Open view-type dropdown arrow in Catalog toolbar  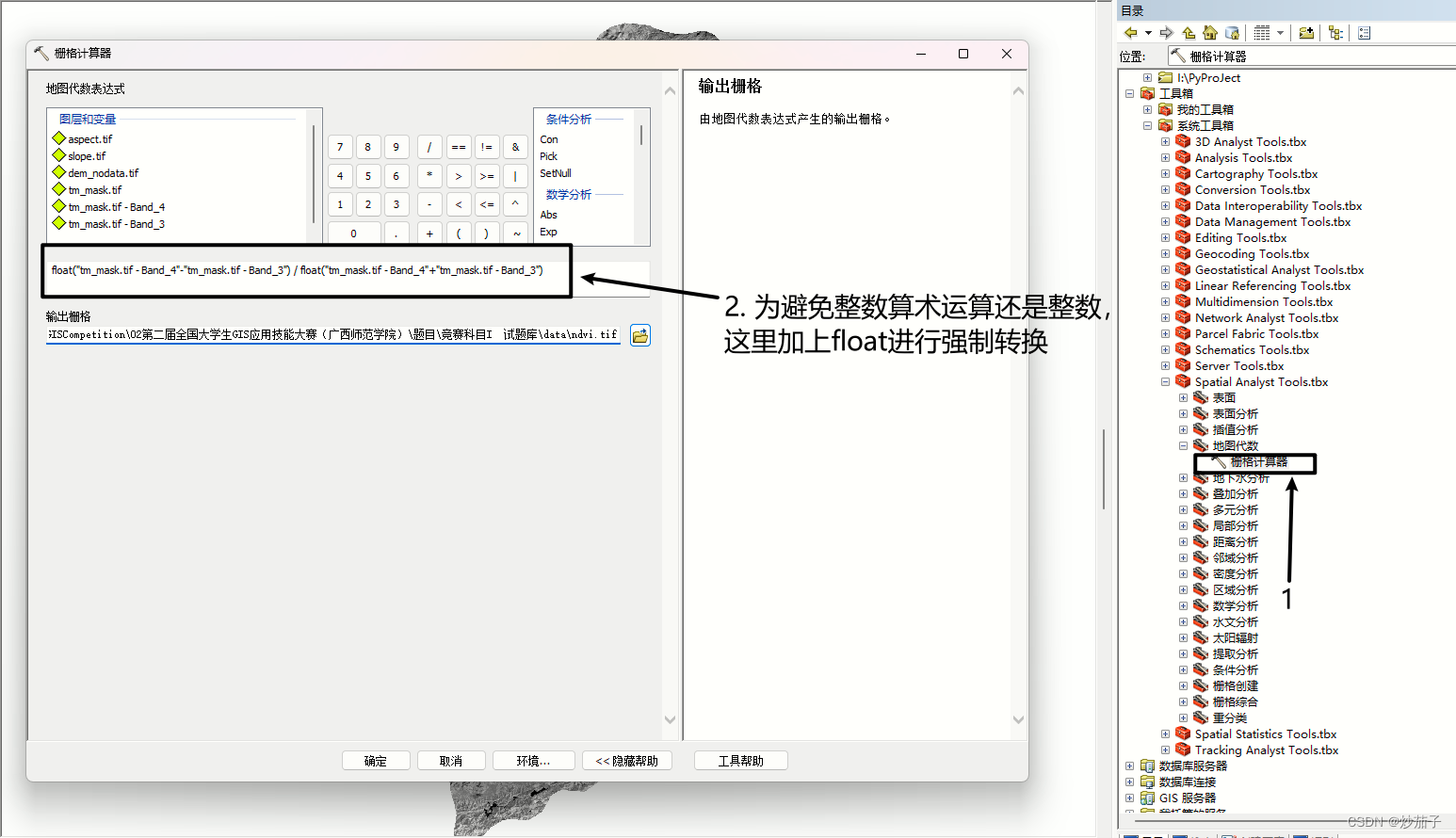point(1280,33)
